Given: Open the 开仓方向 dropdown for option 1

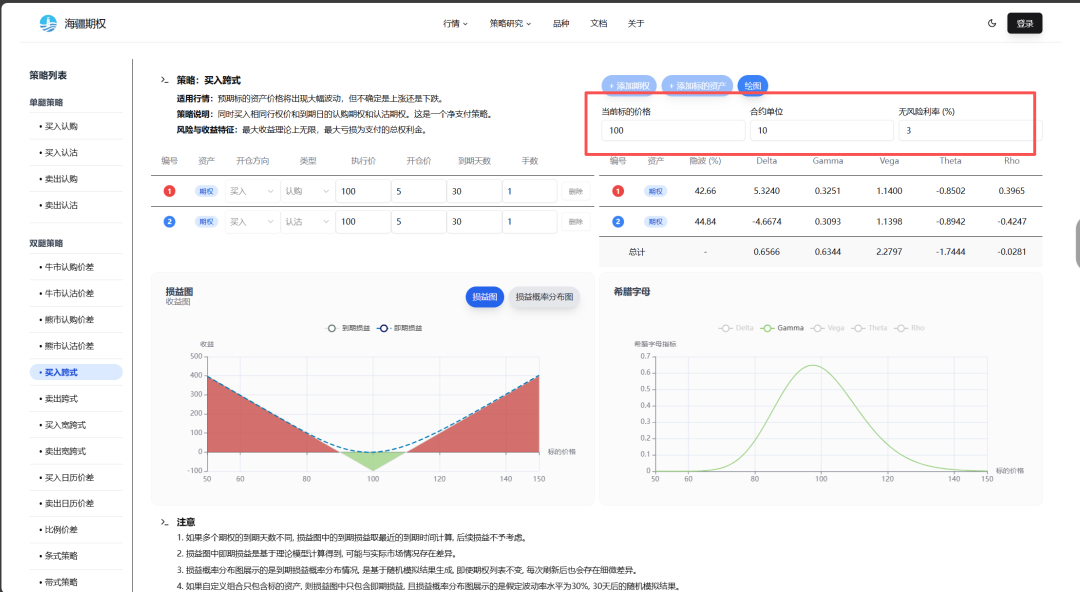Looking at the screenshot, I should point(252,191).
